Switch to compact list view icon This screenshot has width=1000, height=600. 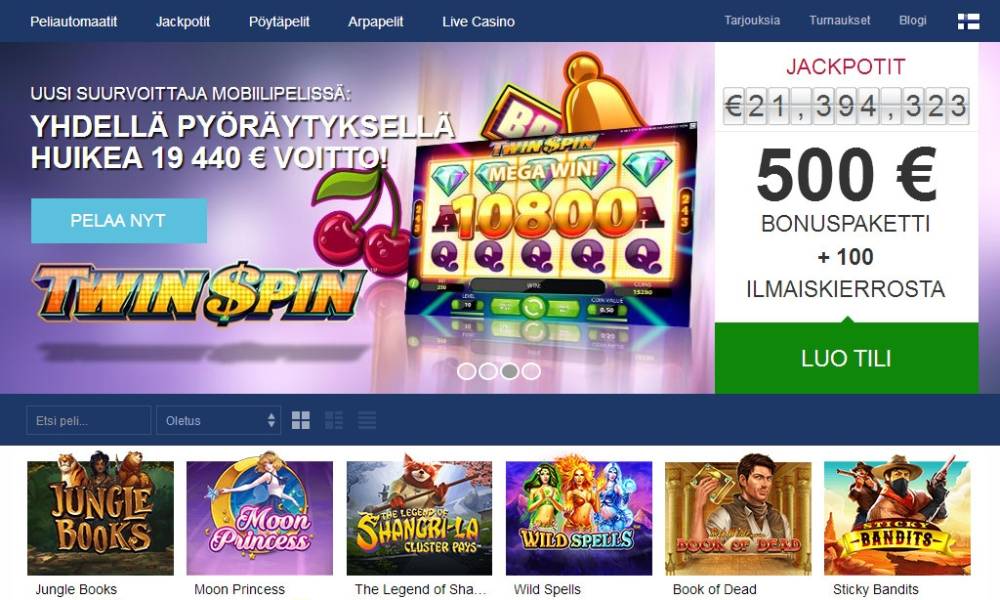(x=367, y=420)
